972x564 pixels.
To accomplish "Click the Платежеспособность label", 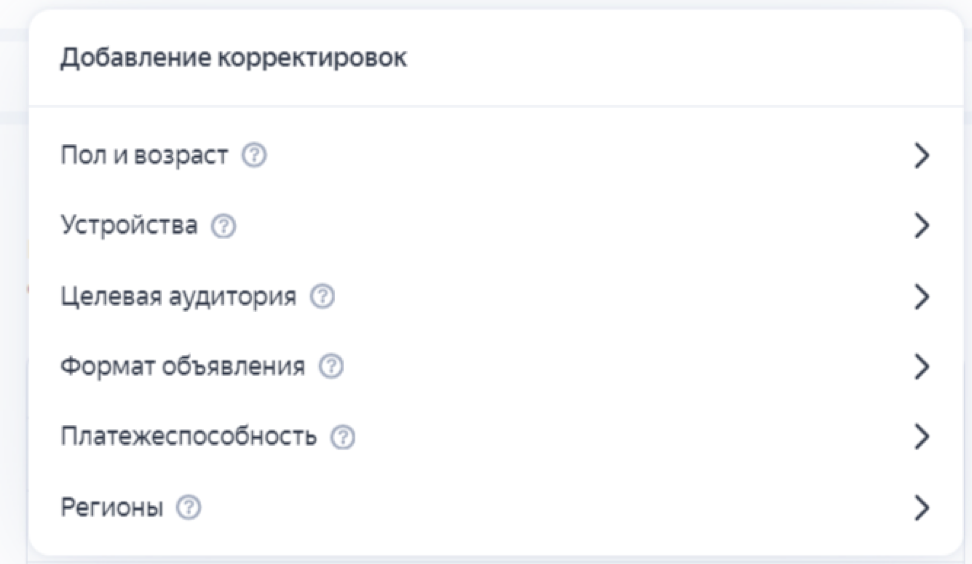I will (x=188, y=437).
